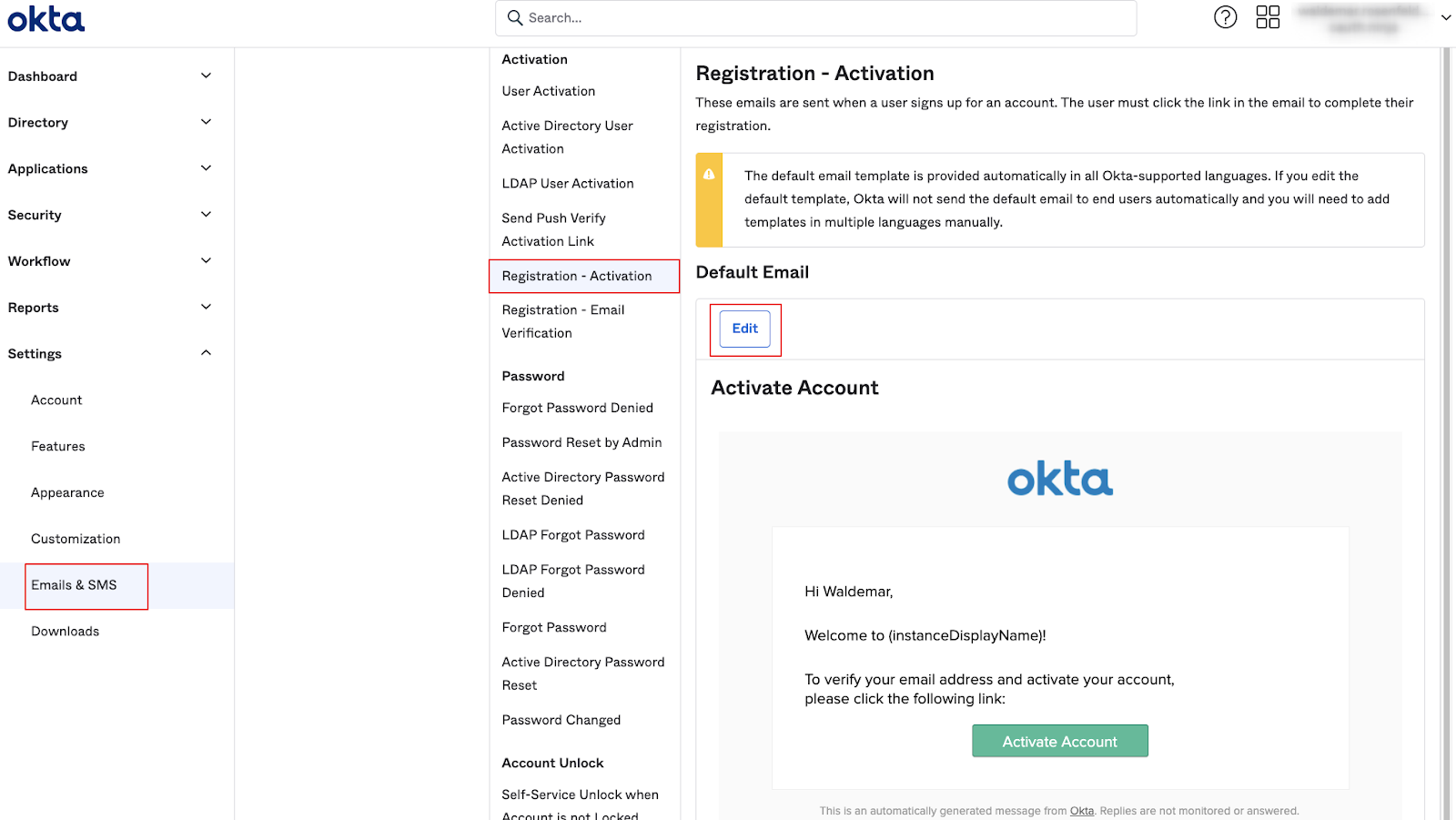Click green Activate Account button

(1060, 741)
